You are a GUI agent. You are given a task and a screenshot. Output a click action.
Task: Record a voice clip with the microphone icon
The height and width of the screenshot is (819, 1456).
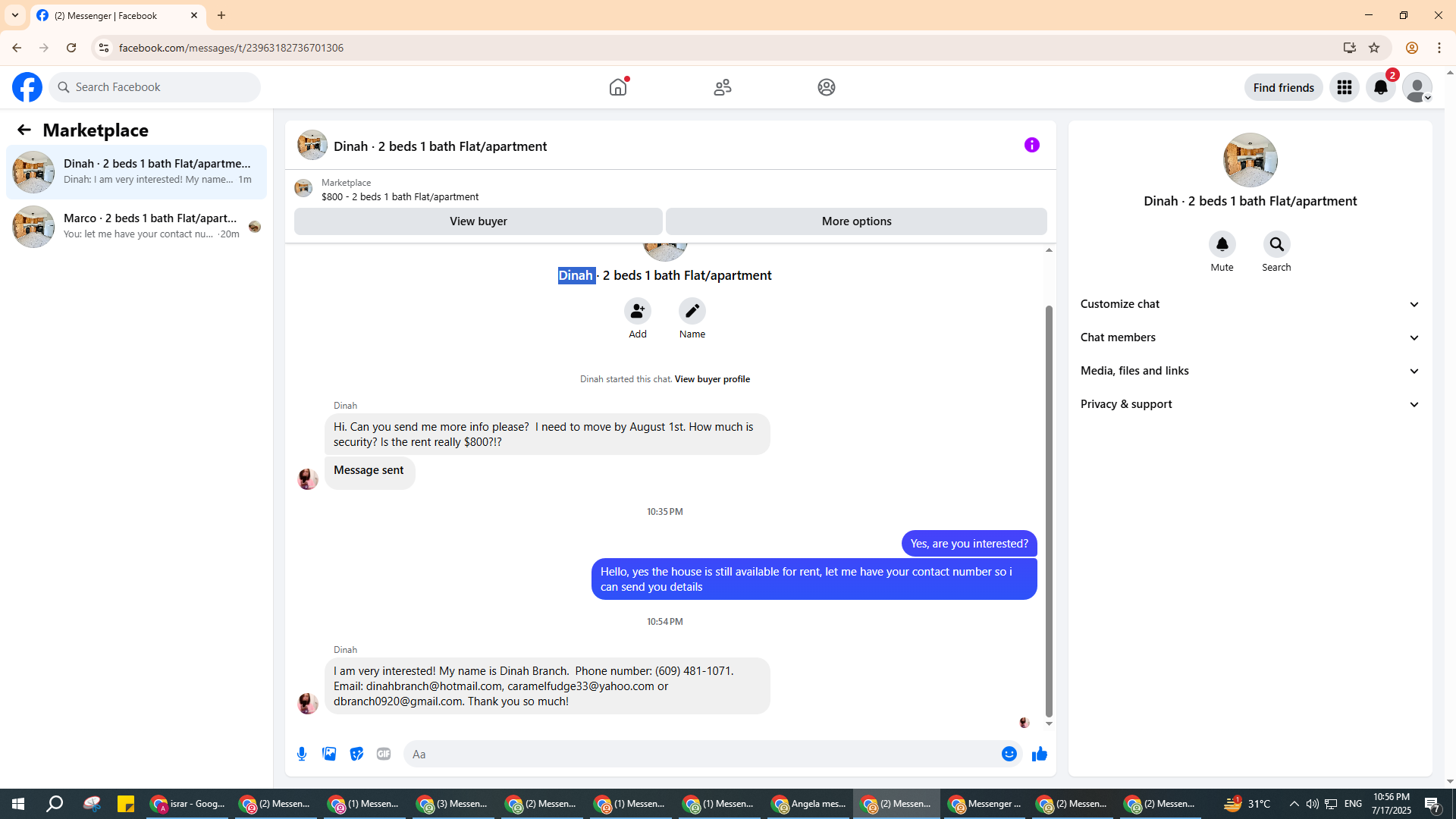pyautogui.click(x=302, y=754)
